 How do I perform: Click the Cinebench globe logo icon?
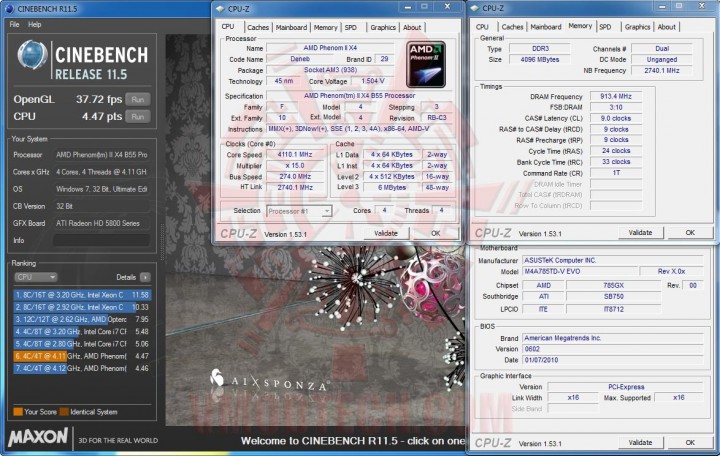32,55
